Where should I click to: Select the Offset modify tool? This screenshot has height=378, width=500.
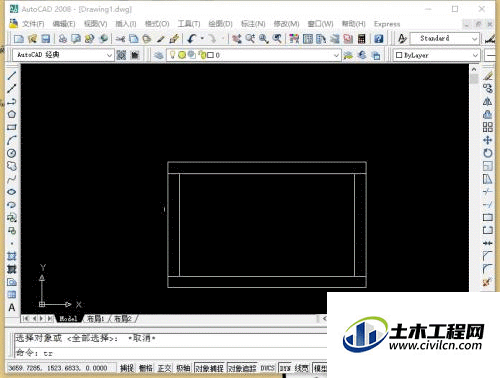(488, 114)
